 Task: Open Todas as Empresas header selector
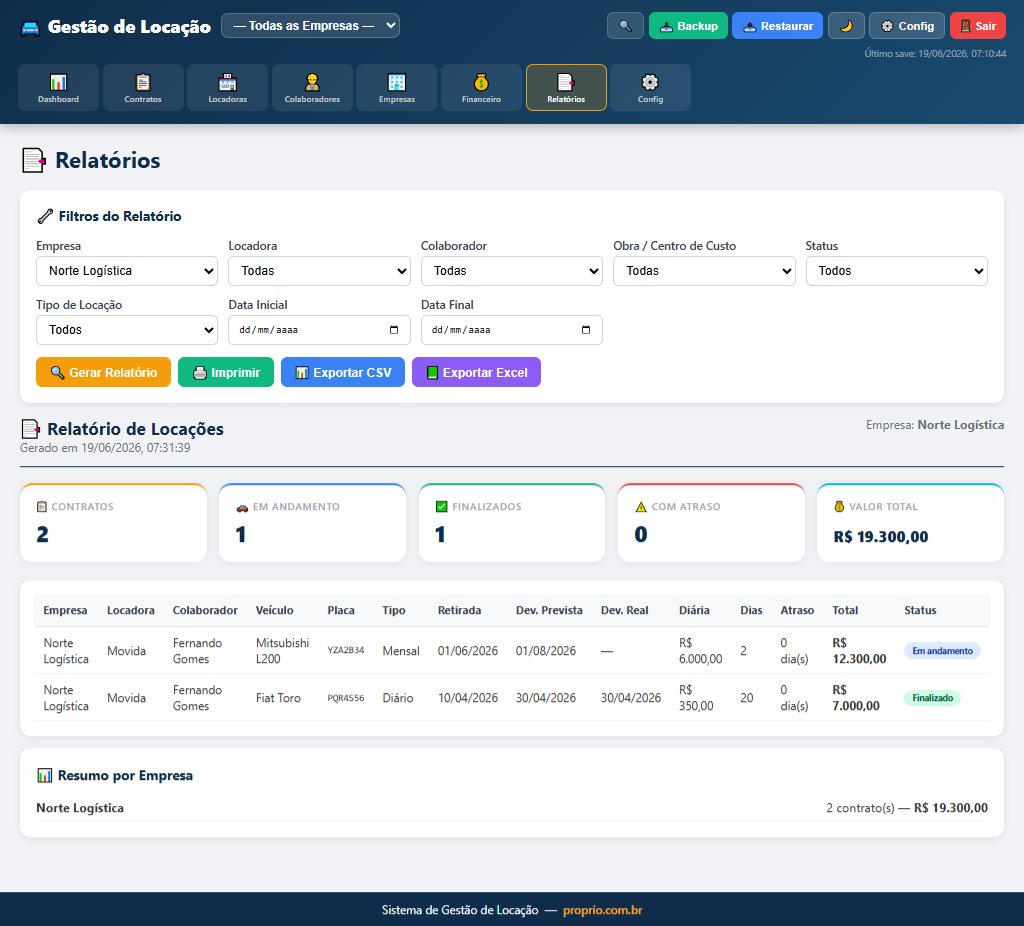coord(310,25)
